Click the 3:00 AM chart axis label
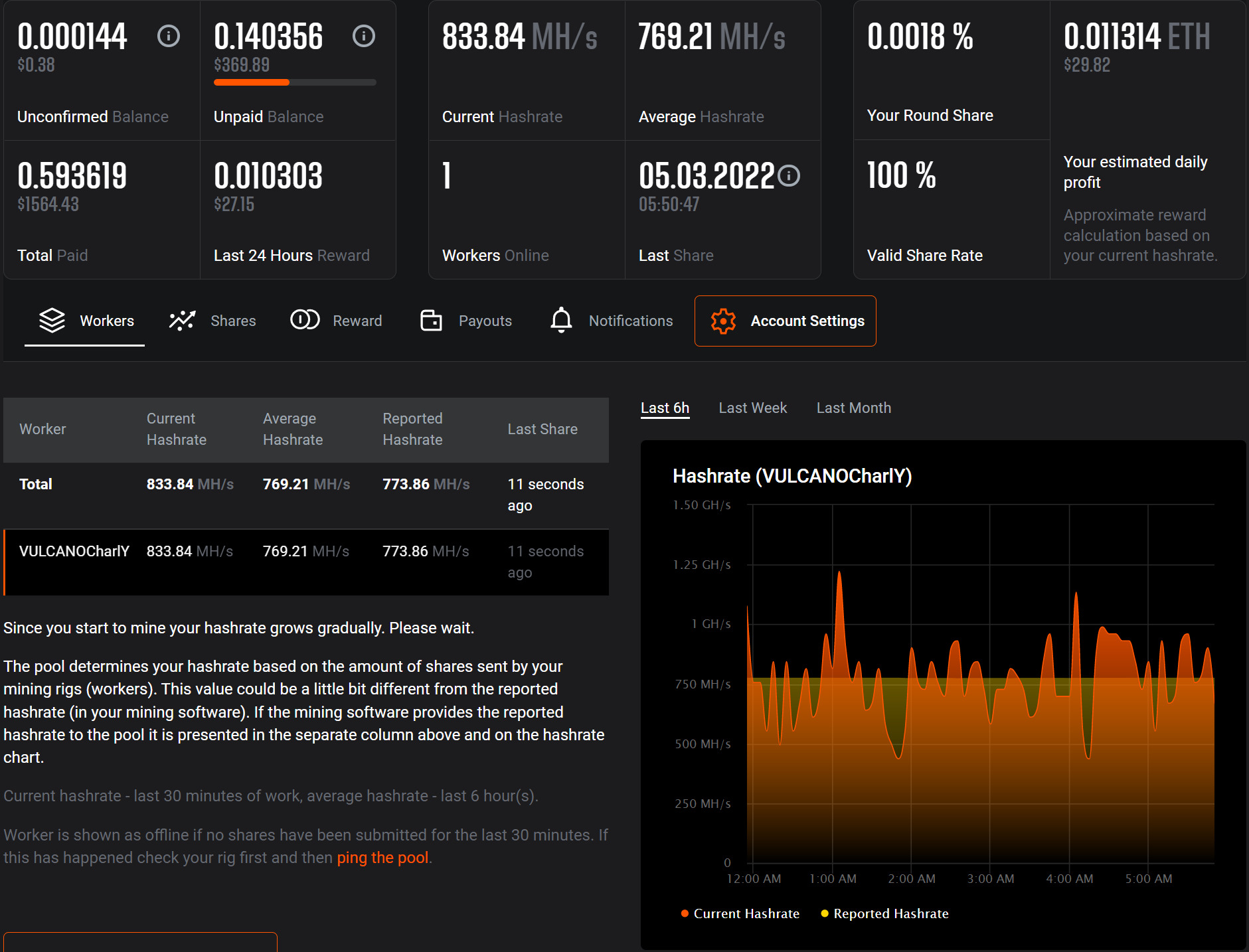 pyautogui.click(x=991, y=879)
